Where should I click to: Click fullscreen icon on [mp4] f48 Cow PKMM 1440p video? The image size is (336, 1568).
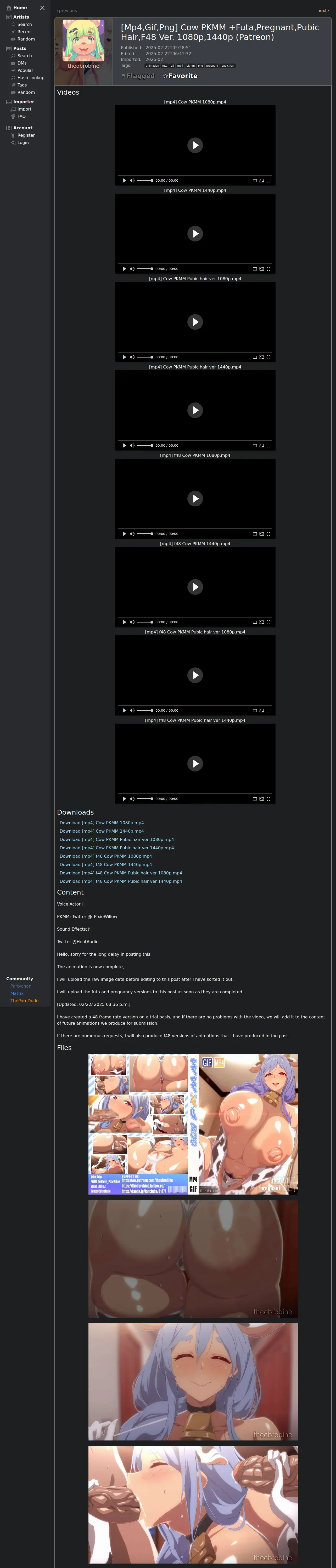pyautogui.click(x=268, y=622)
